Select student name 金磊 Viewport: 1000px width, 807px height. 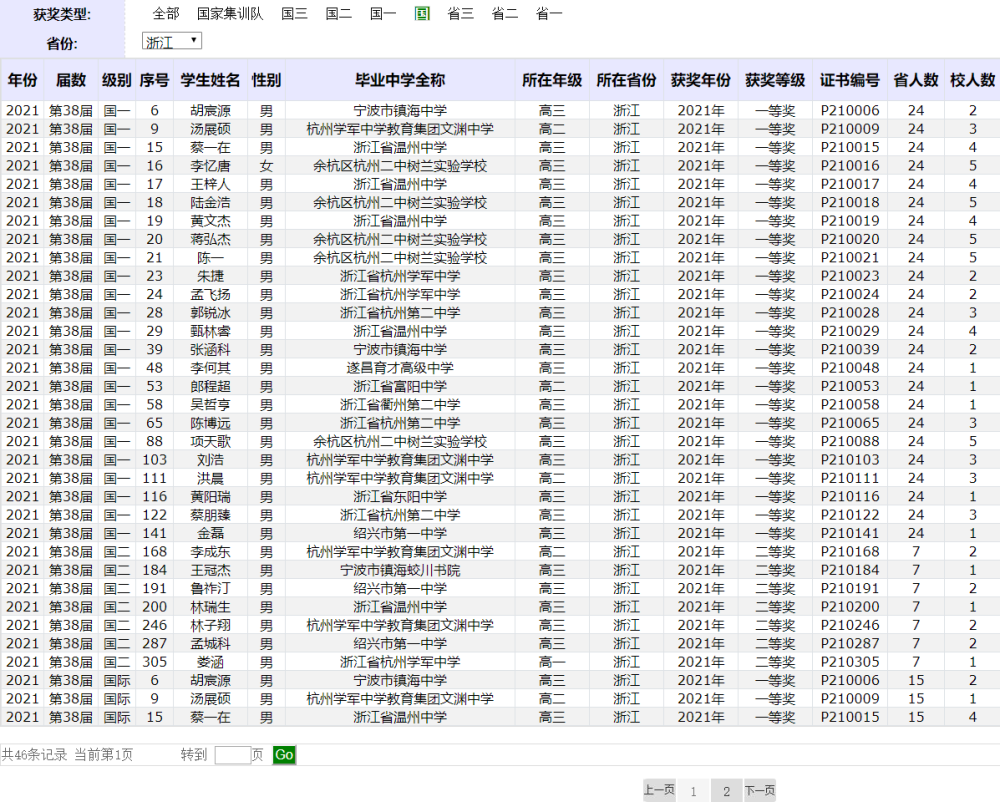(210, 533)
